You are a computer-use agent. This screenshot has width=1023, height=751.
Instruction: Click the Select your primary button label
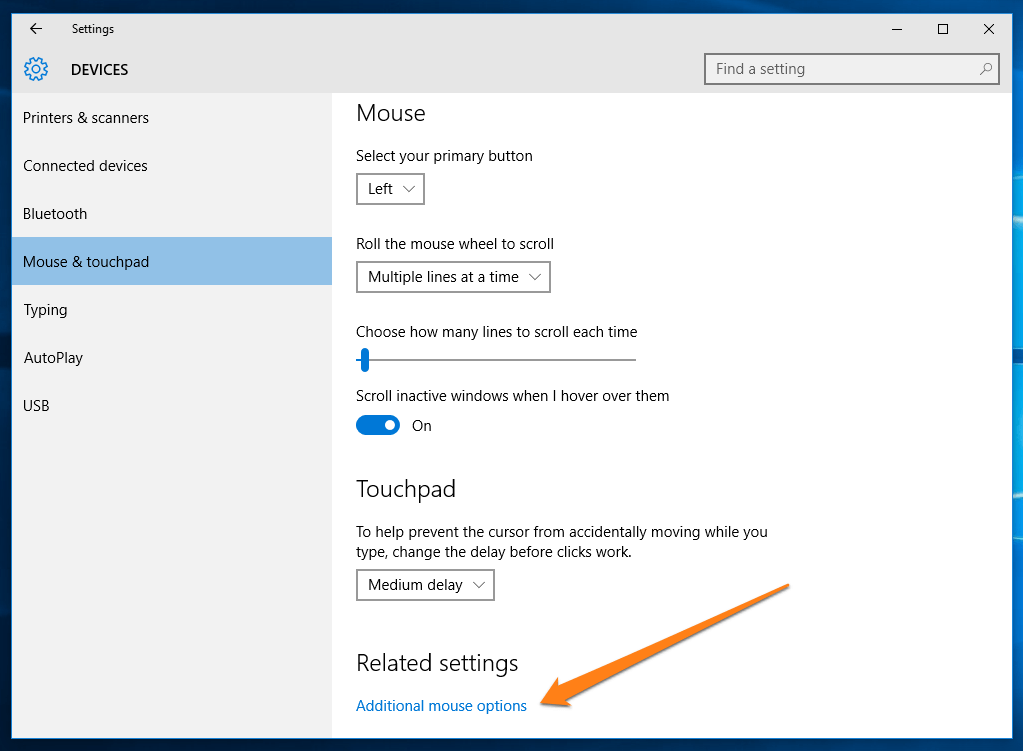[444, 156]
